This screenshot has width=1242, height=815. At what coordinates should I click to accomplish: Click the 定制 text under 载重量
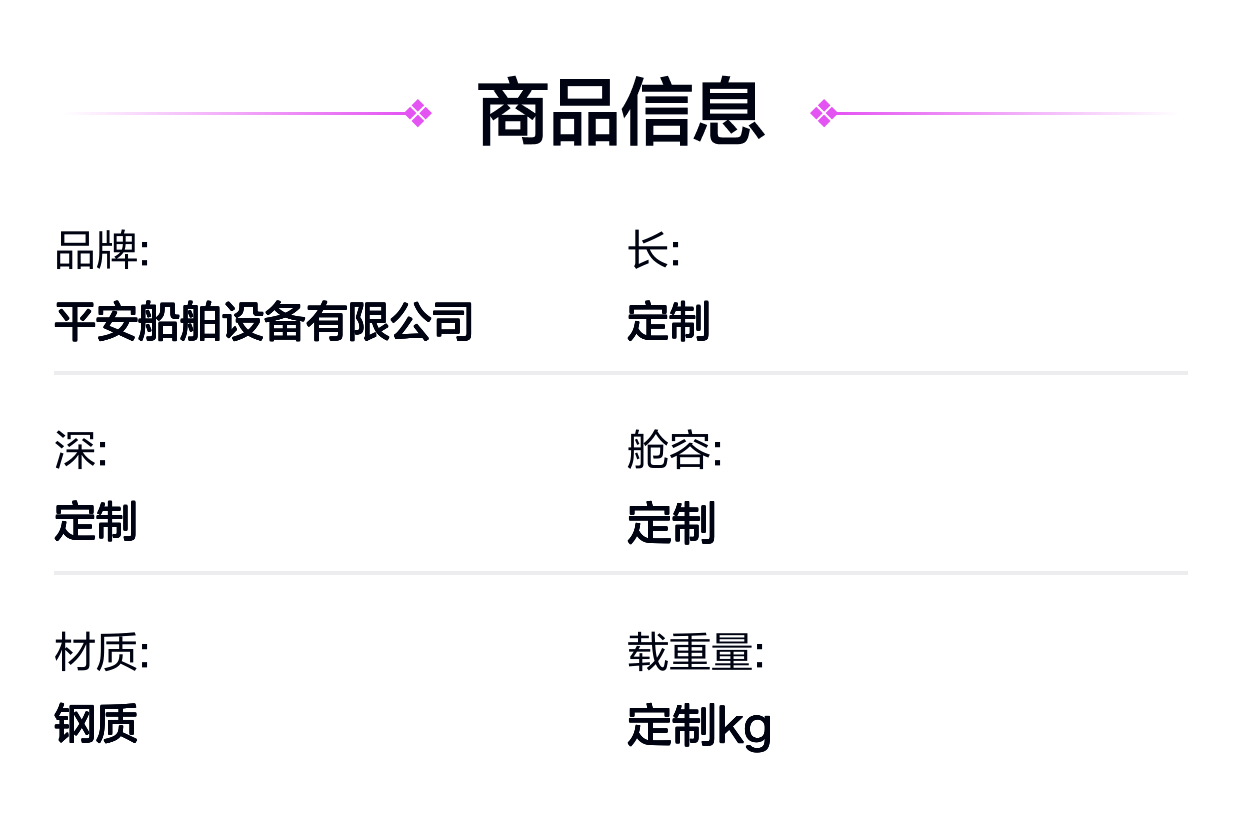click(671, 727)
